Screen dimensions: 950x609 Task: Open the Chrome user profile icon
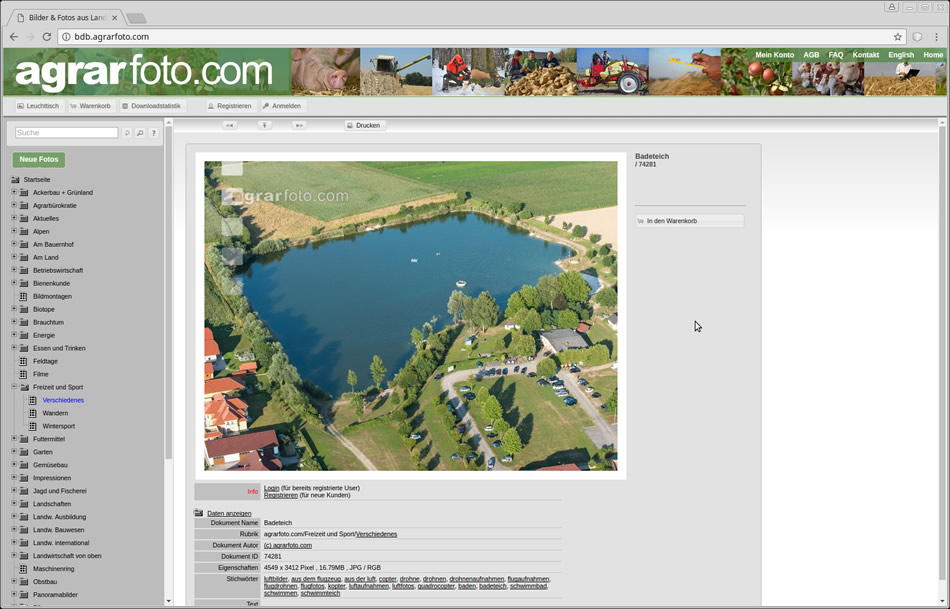point(891,7)
